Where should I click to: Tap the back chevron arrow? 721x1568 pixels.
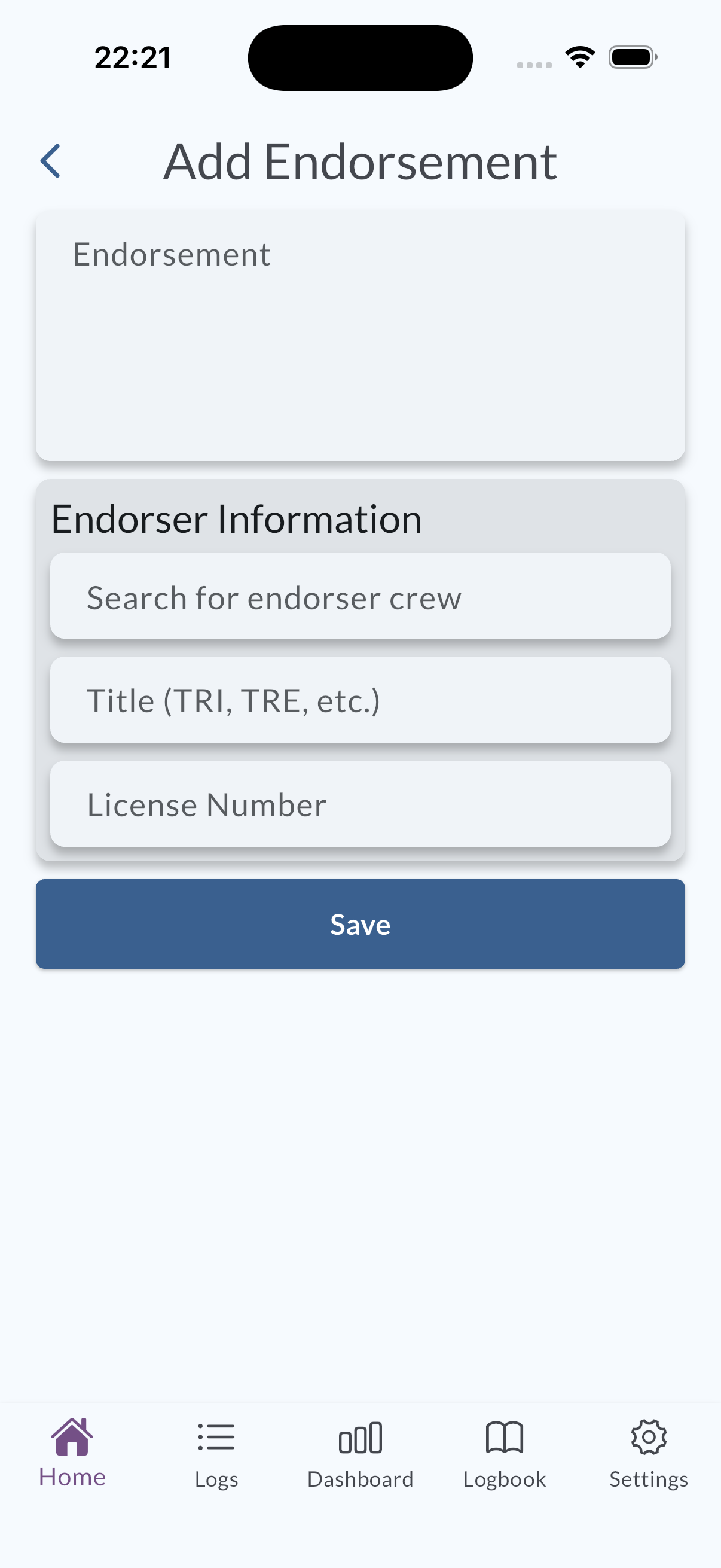50,161
